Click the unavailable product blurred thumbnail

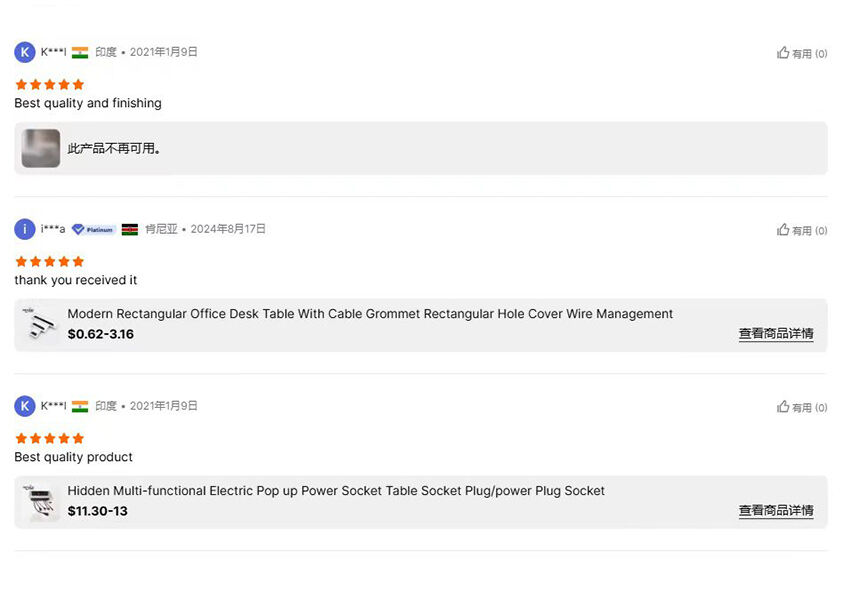(x=41, y=148)
